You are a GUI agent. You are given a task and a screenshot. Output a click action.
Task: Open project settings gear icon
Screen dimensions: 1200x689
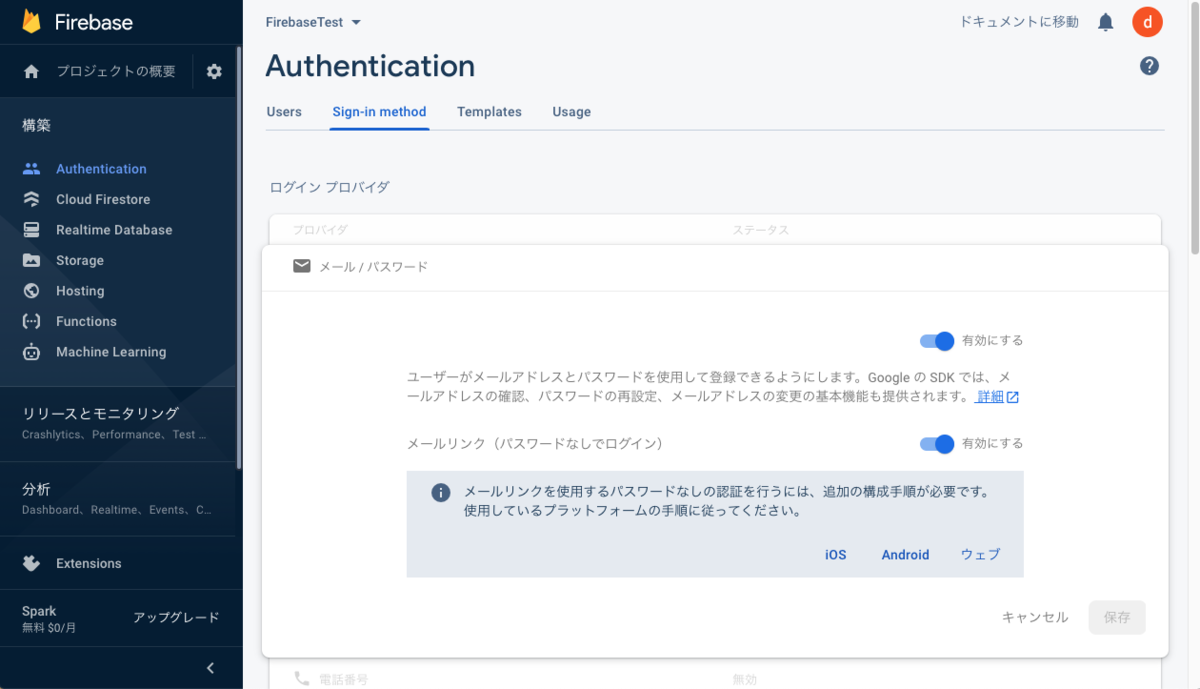tap(214, 71)
